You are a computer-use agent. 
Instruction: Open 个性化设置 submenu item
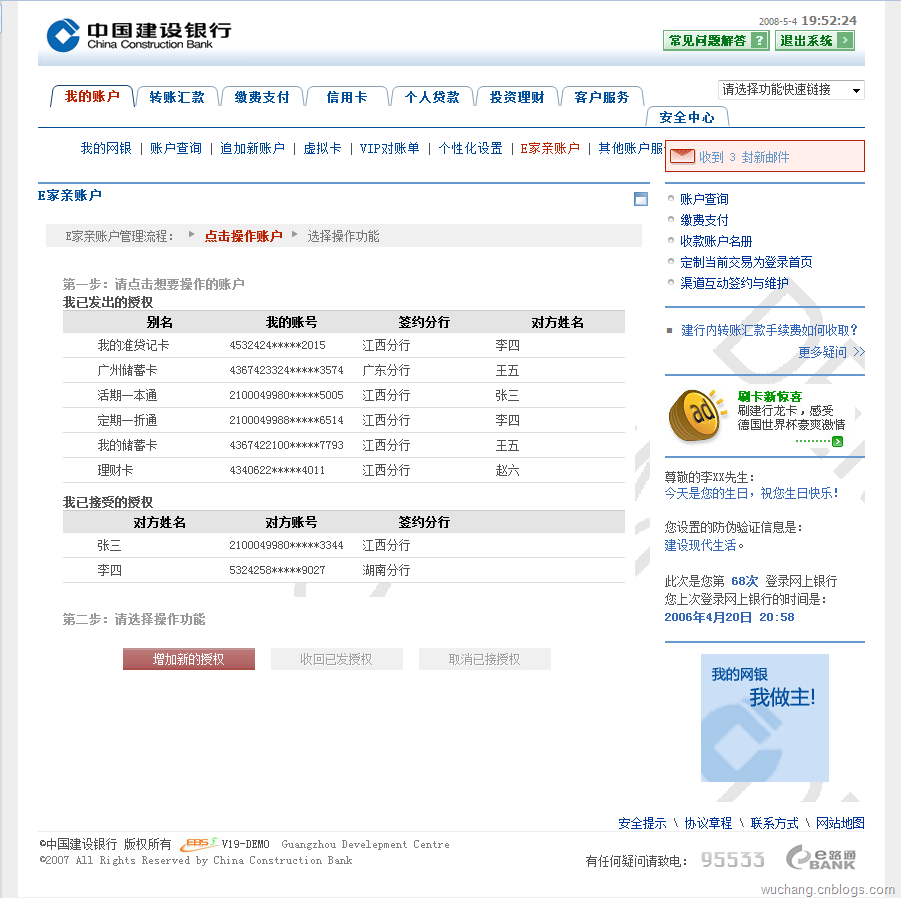pos(471,148)
